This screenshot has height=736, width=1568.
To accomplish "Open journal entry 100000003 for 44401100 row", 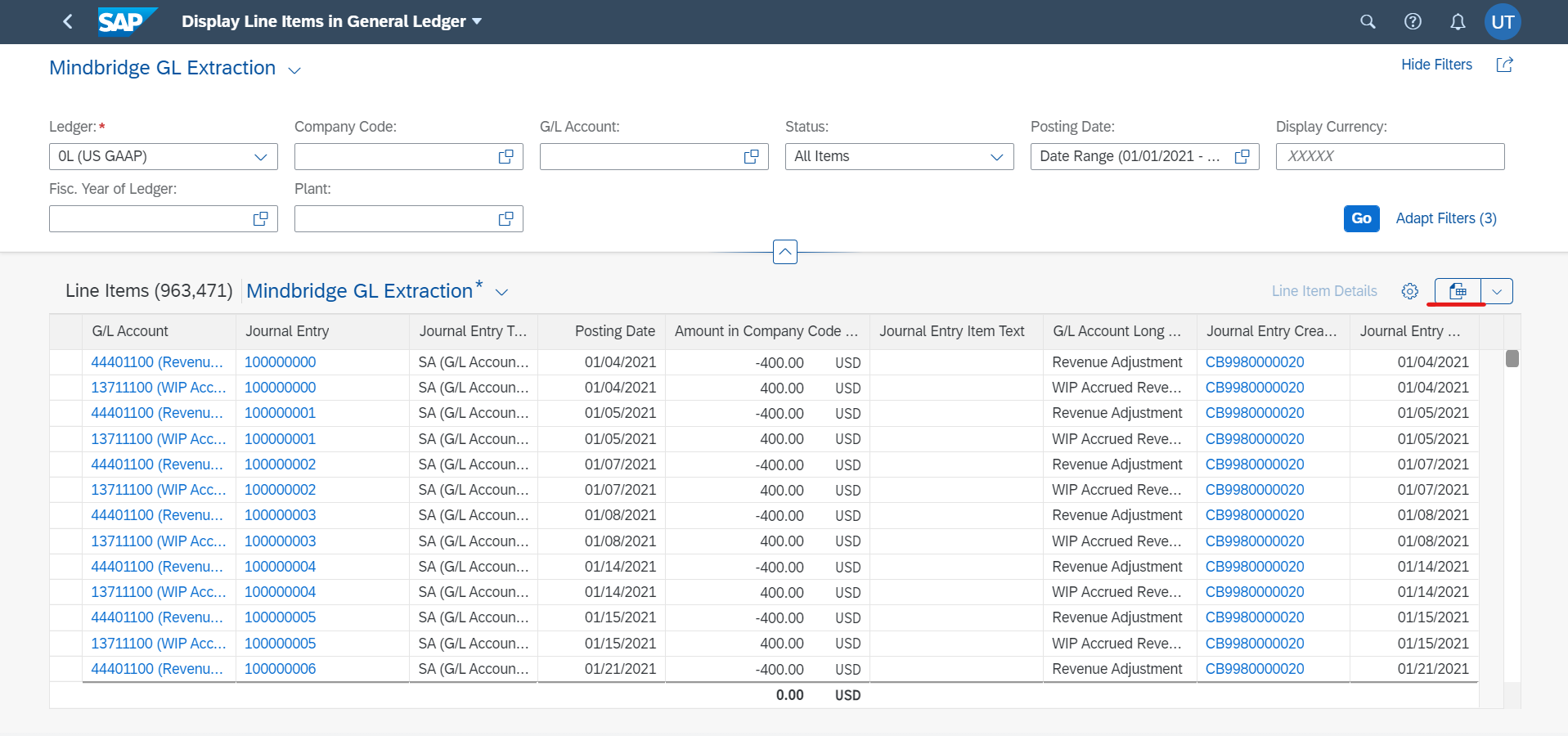I will [280, 515].
